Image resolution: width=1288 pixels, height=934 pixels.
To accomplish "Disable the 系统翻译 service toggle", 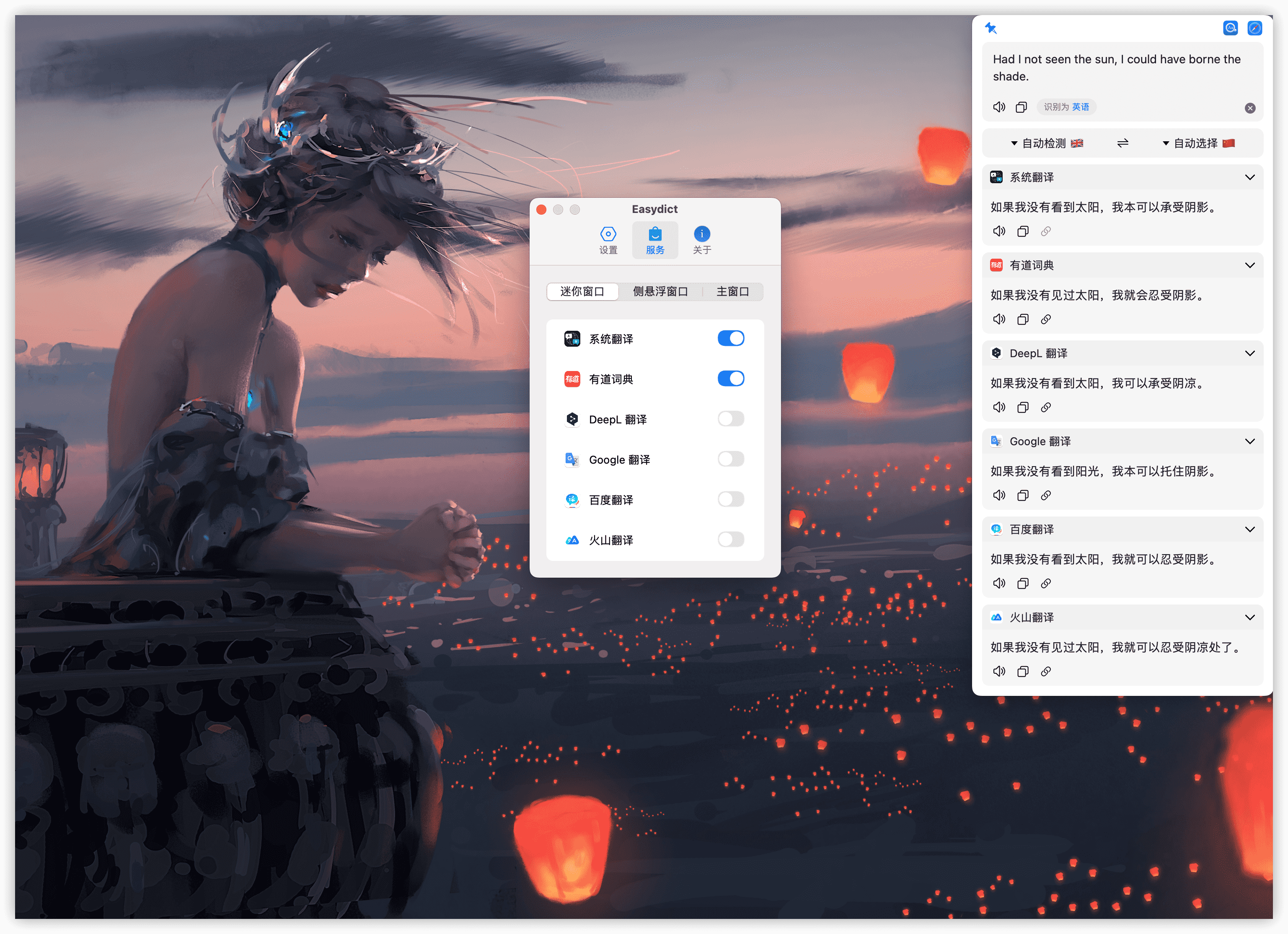I will [x=730, y=339].
